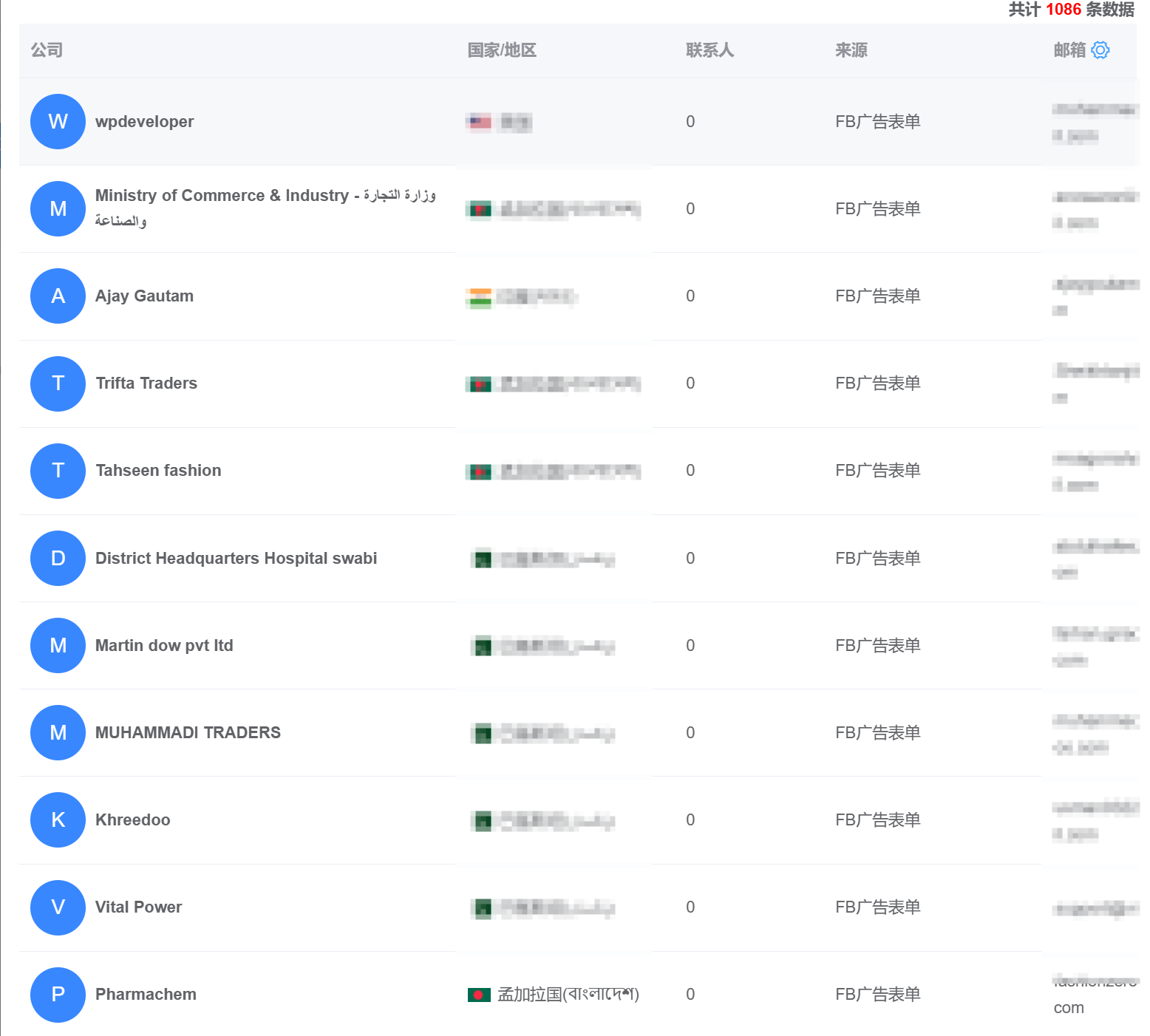The height and width of the screenshot is (1036, 1150).
Task: Click the T avatar for Trifta Traders
Action: click(x=58, y=384)
